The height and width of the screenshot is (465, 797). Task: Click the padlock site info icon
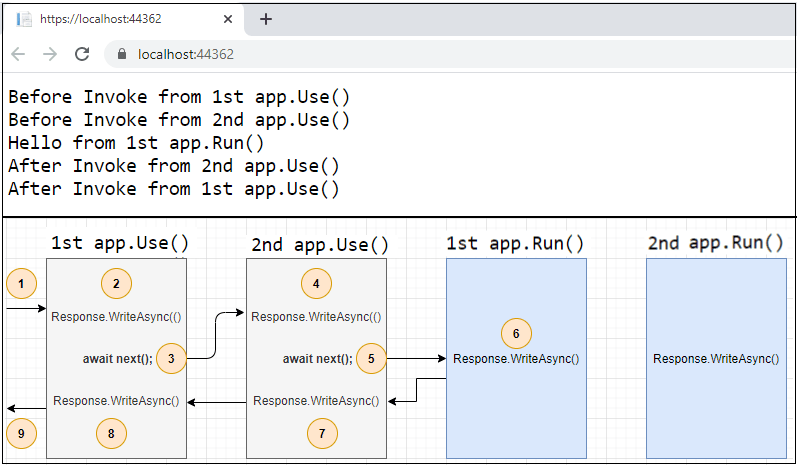pyautogui.click(x=122, y=55)
